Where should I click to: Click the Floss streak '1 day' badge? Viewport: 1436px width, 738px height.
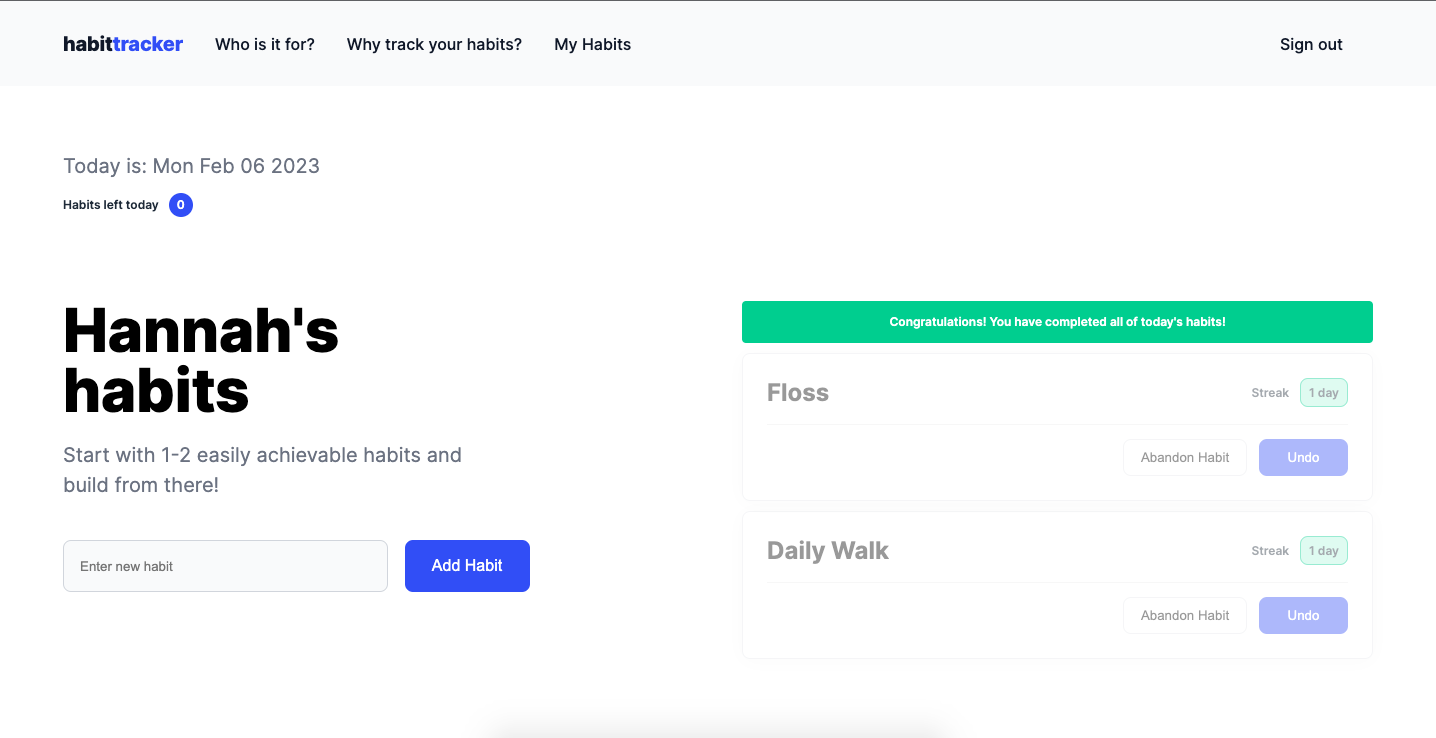pos(1323,392)
